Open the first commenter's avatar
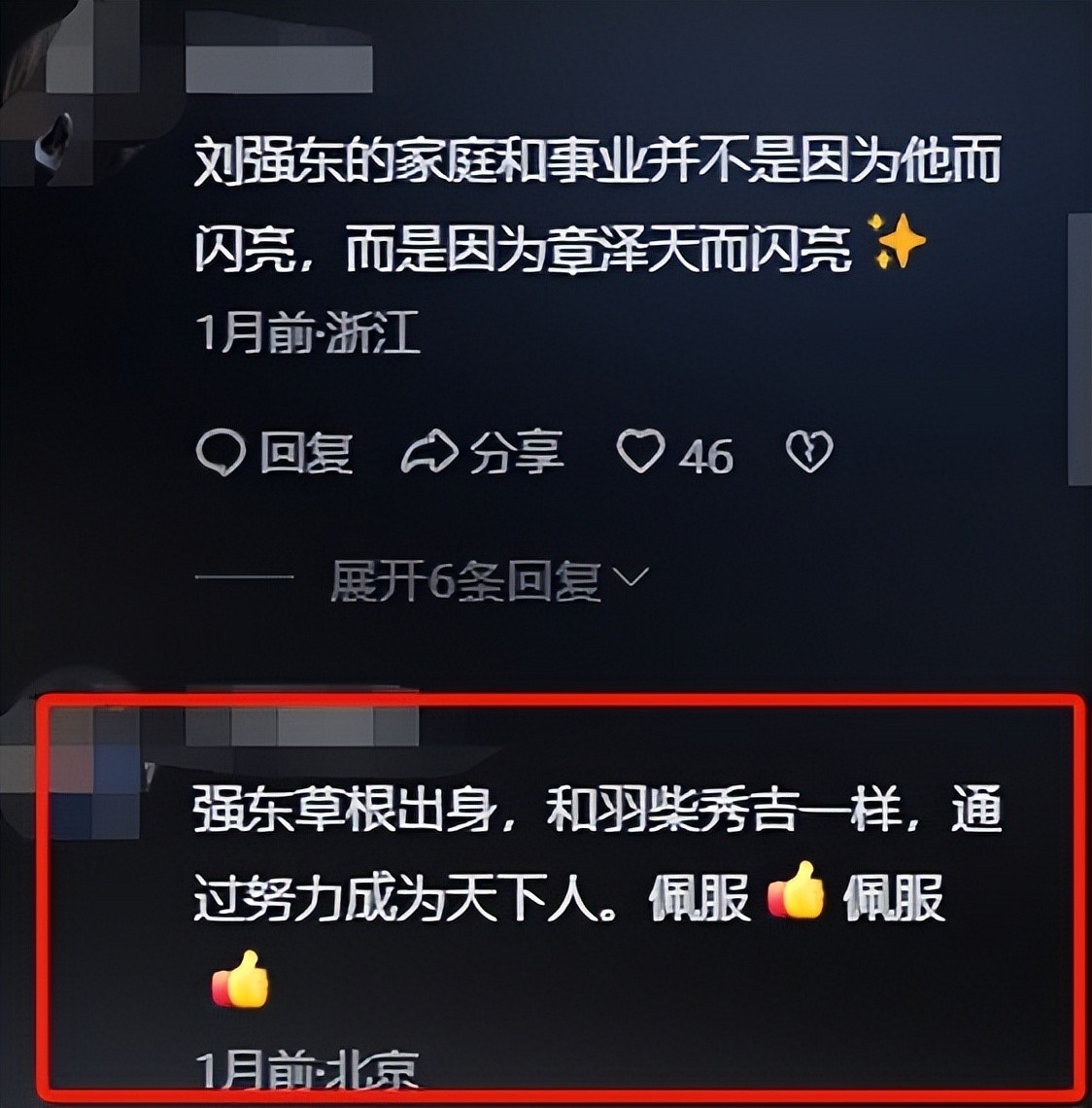Screen dimensions: 1092x1108 (x=71, y=92)
